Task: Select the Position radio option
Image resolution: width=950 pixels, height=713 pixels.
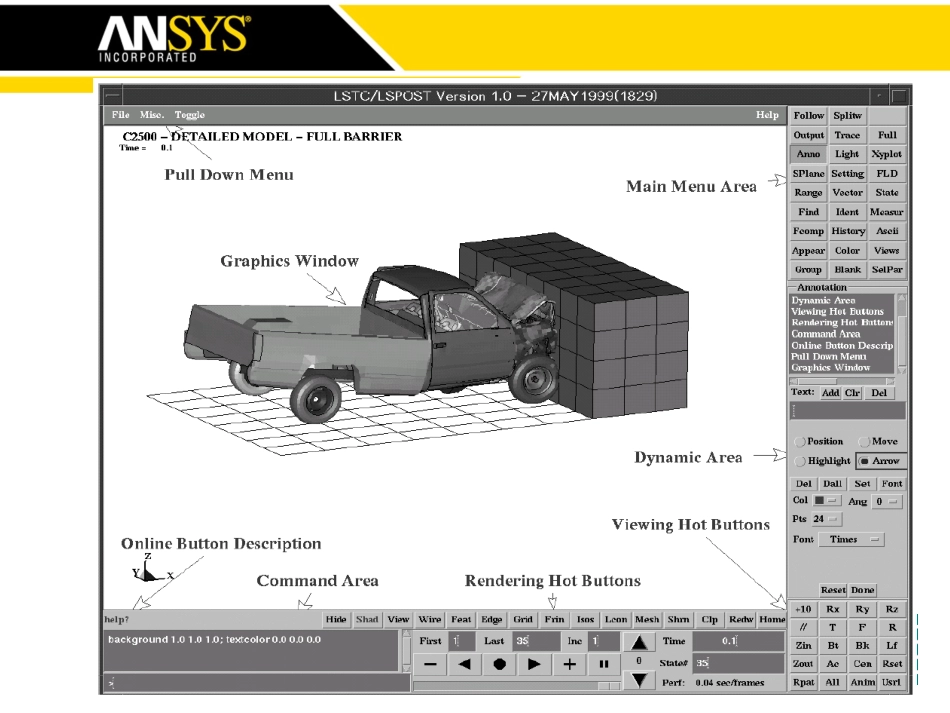Action: (799, 441)
